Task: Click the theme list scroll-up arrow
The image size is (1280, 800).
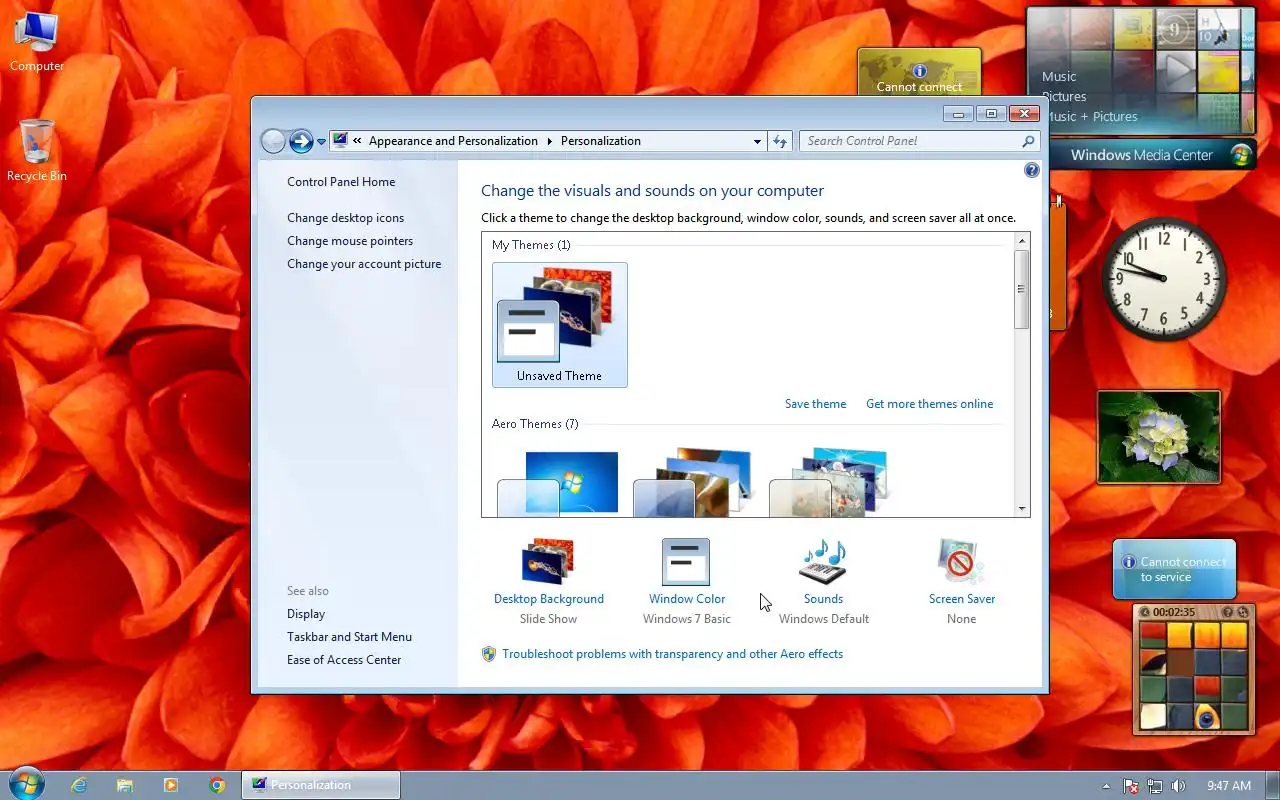Action: point(1022,241)
